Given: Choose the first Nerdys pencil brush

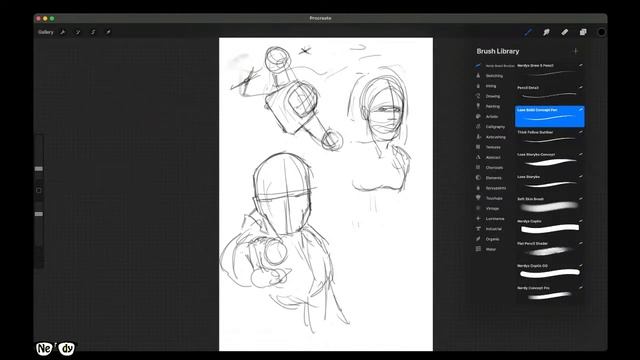Looking at the screenshot, I should [x=549, y=71].
